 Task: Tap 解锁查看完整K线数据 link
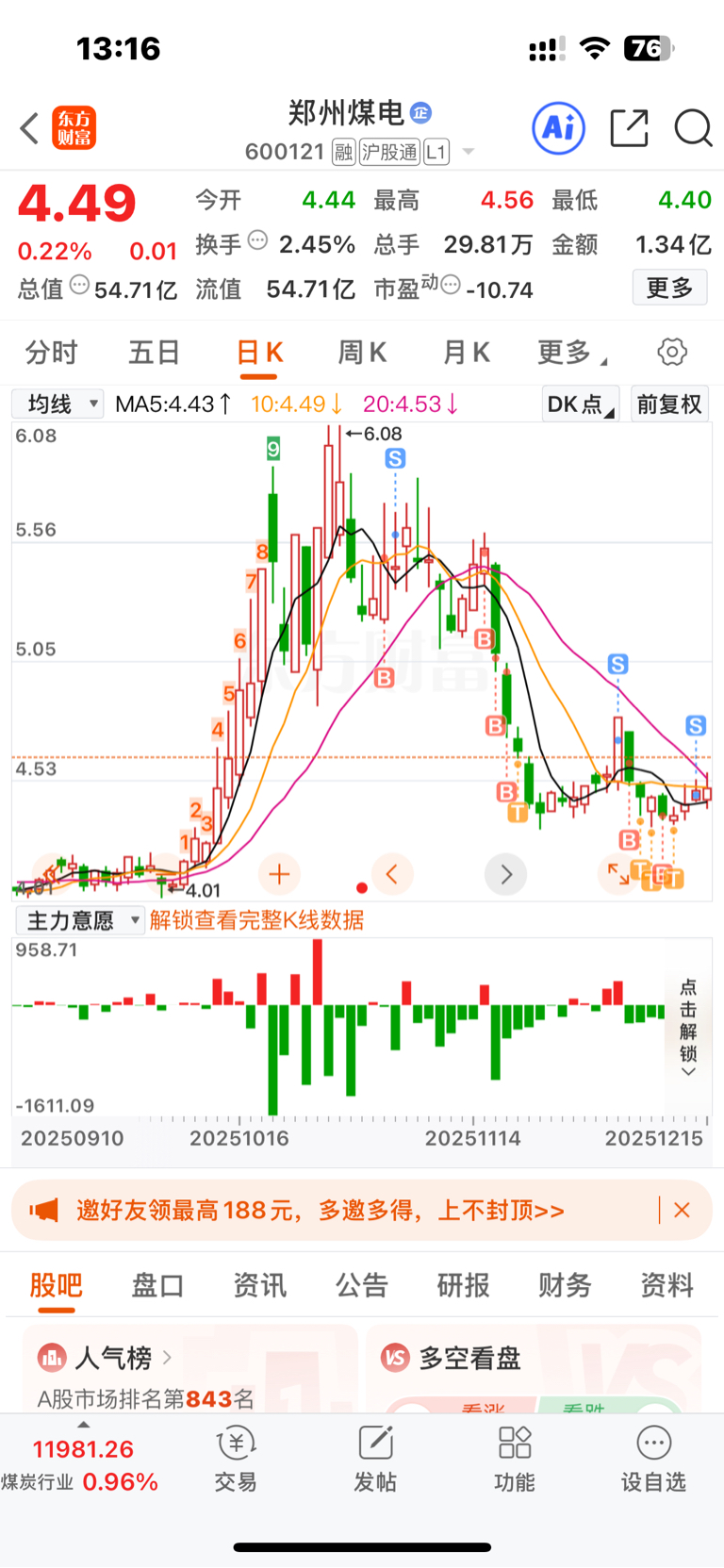click(x=256, y=920)
